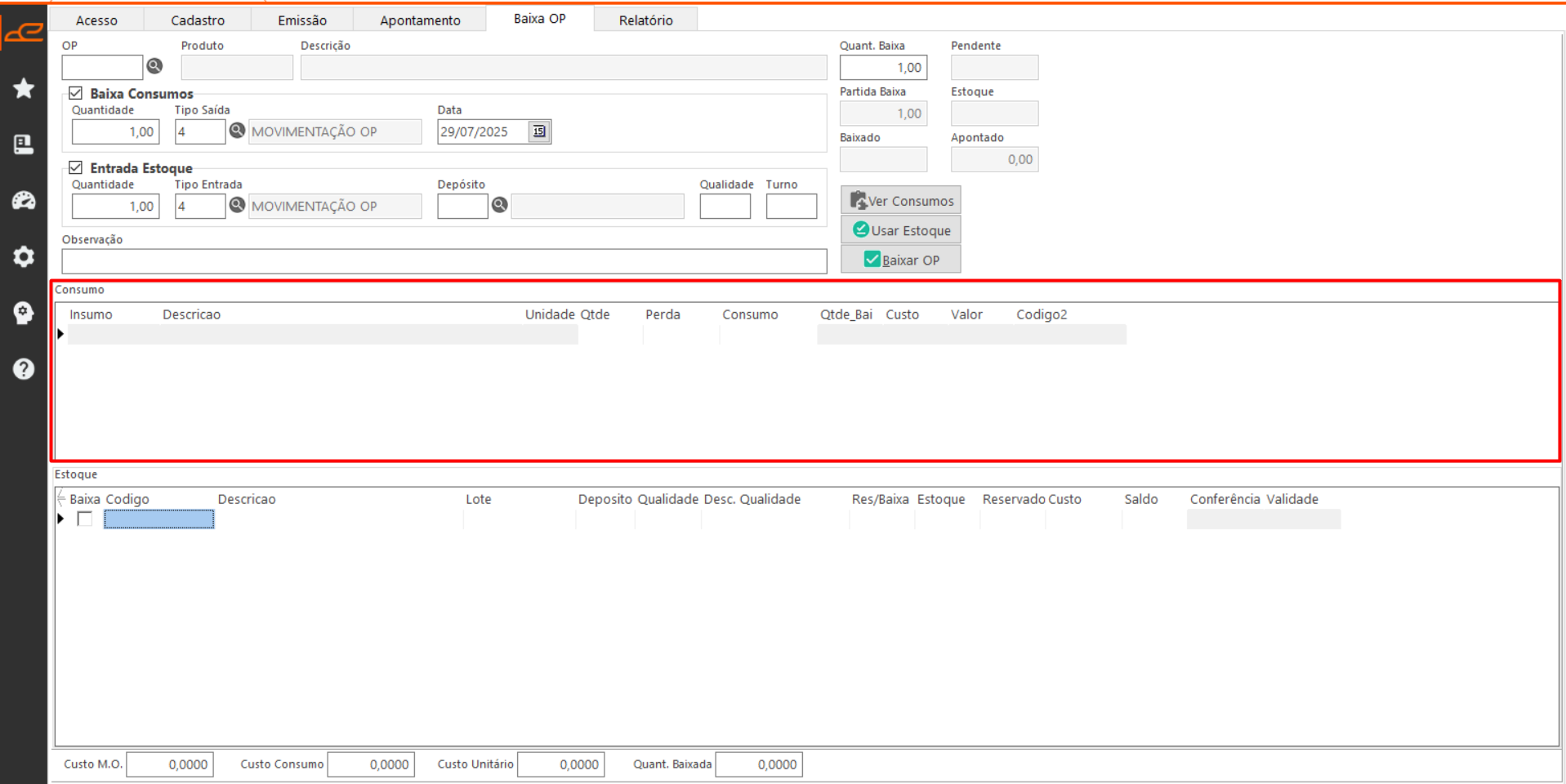The height and width of the screenshot is (784, 1566).
Task: Click the Estoque grid row indicator arrow
Action: coord(61,519)
